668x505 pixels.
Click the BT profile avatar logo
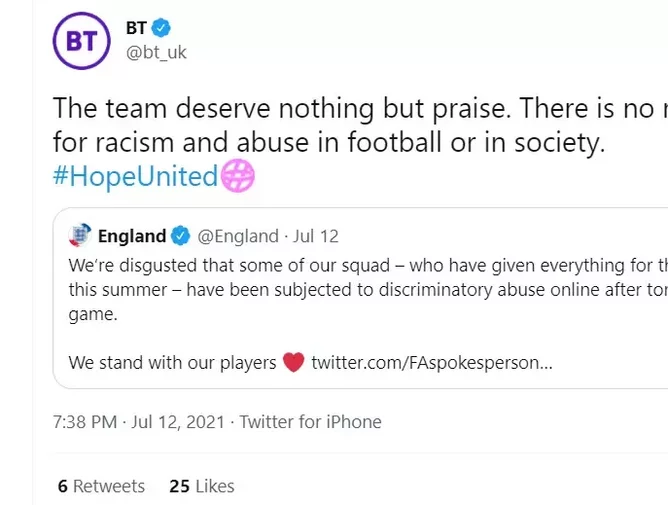81,41
